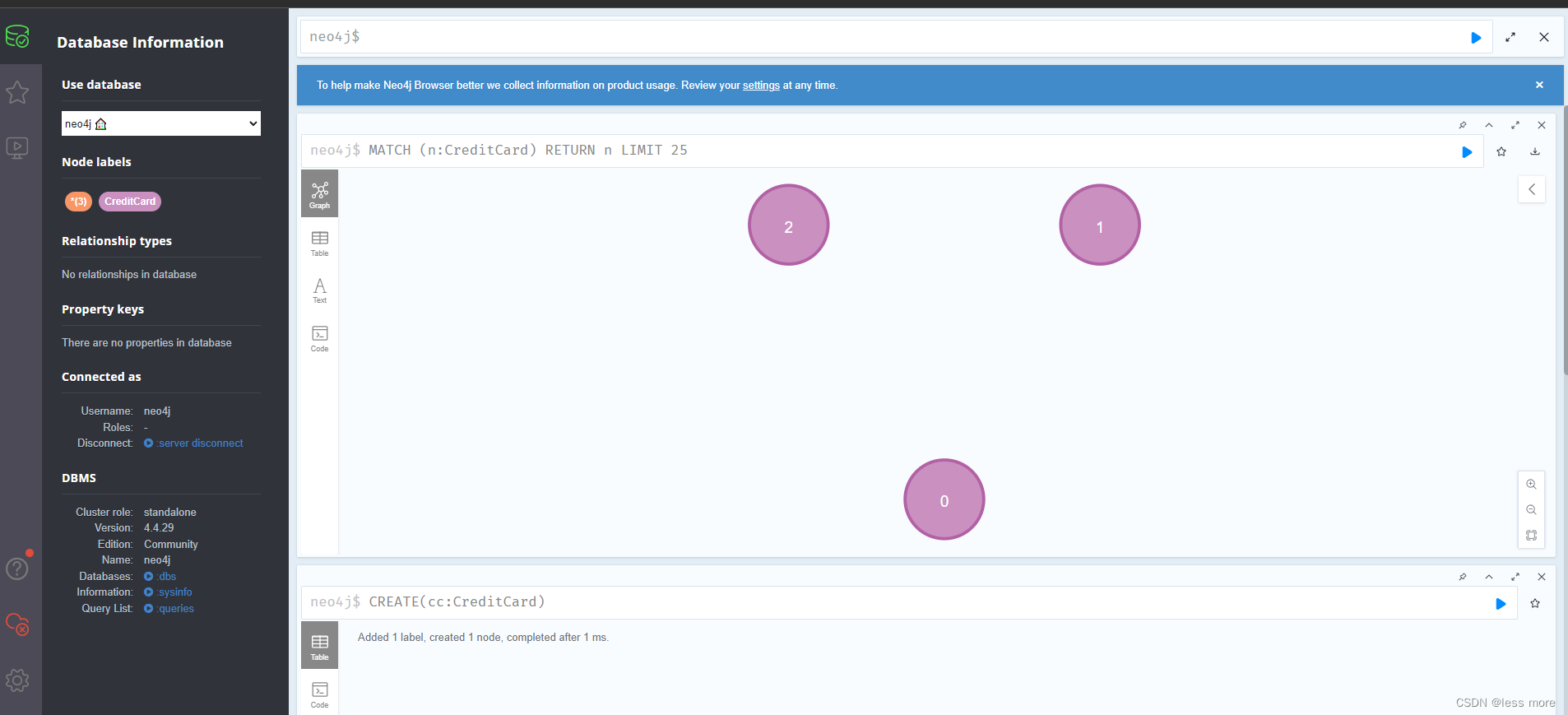Pin the MATCH CreditCard result frame

point(1463,125)
